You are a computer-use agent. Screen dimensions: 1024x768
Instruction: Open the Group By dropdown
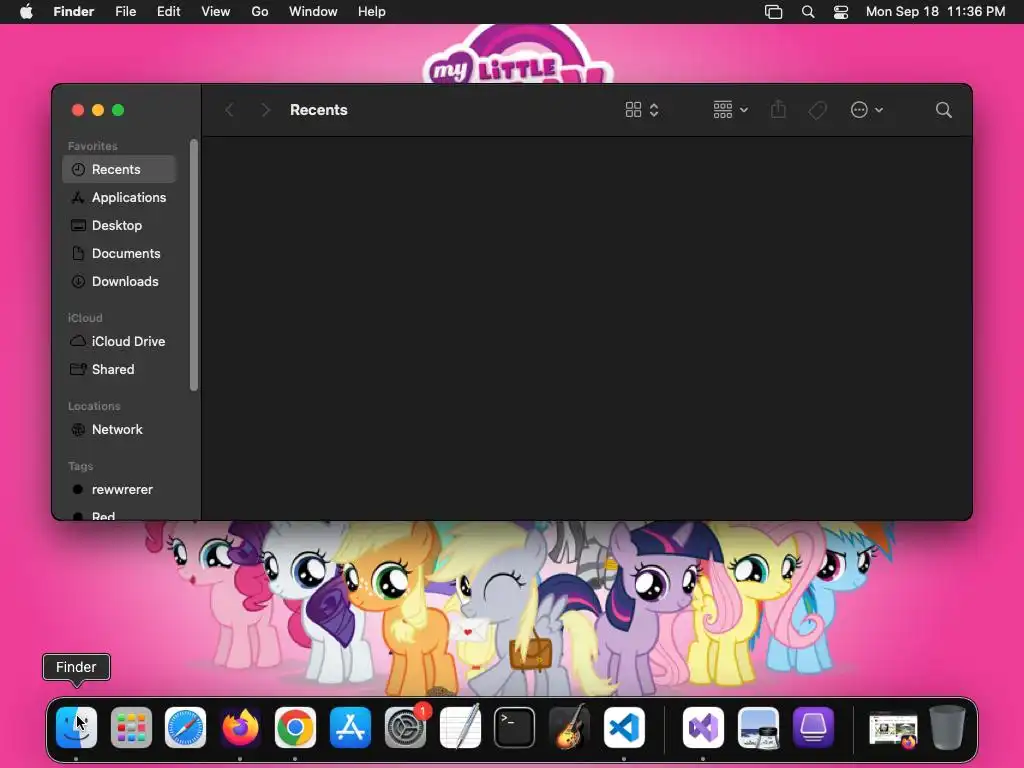(x=730, y=110)
